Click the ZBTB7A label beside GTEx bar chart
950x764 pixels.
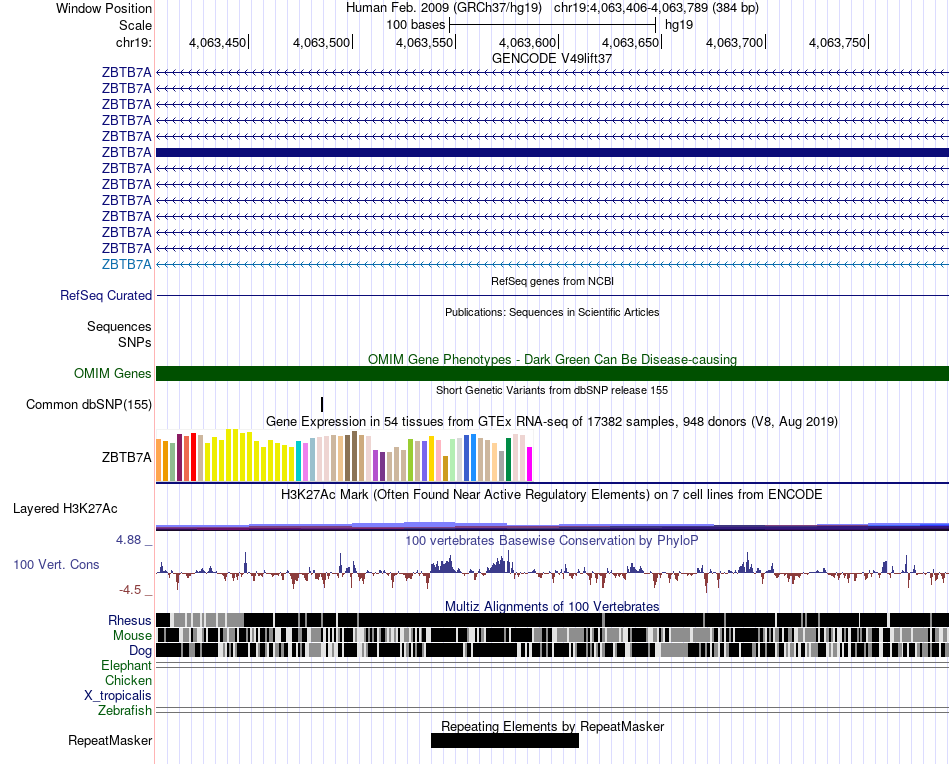click(x=127, y=457)
